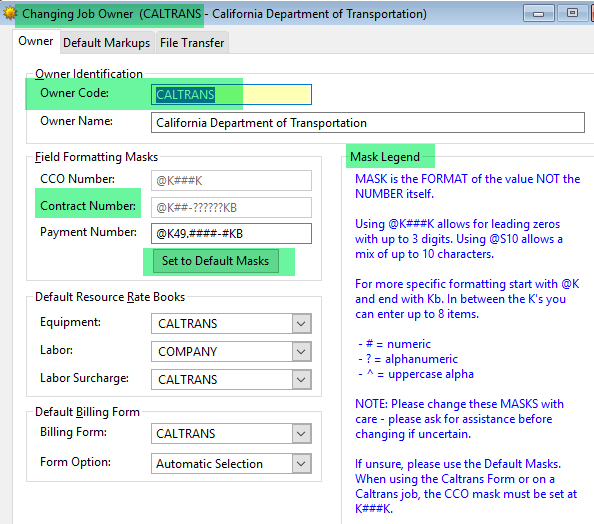Click the sun application icon in title bar

(9, 14)
